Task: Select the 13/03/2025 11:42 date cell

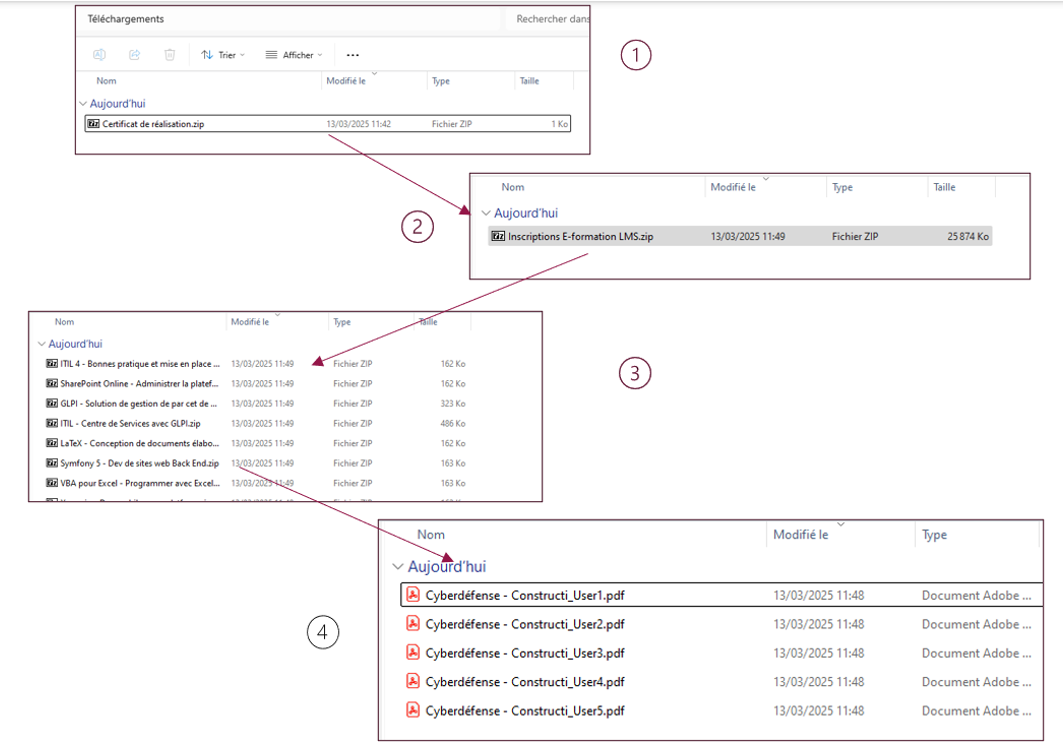Action: [x=358, y=124]
